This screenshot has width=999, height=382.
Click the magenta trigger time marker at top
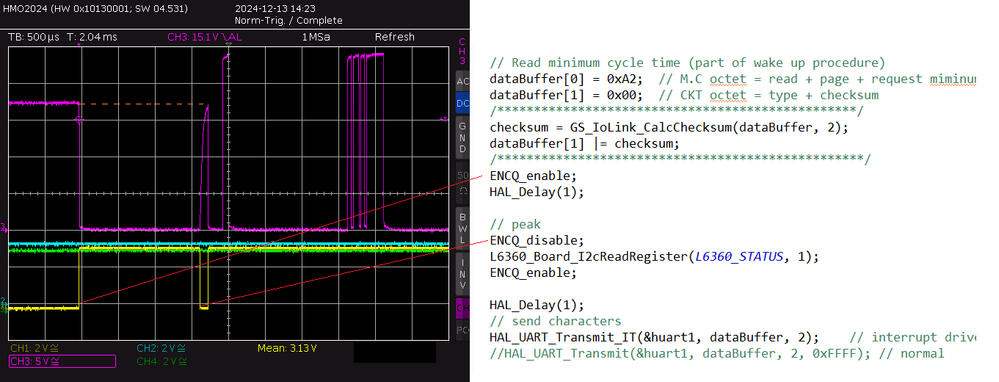[x=79, y=45]
